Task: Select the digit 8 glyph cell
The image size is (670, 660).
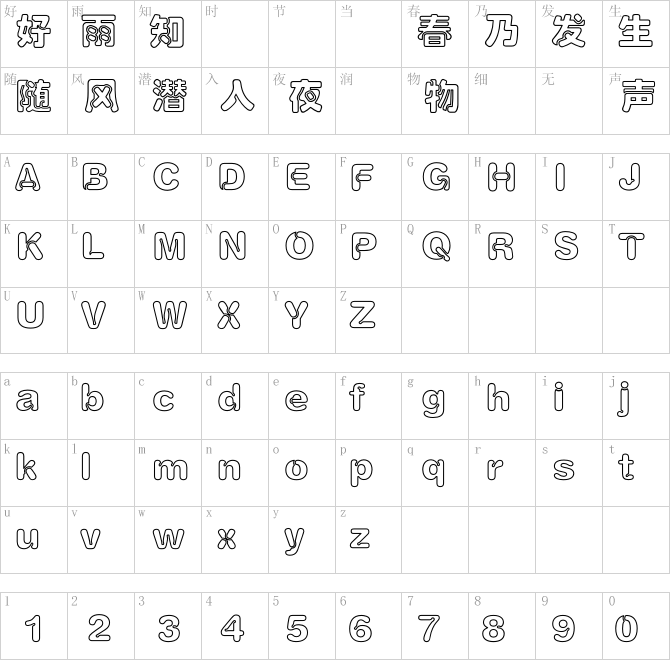Action: (502, 626)
